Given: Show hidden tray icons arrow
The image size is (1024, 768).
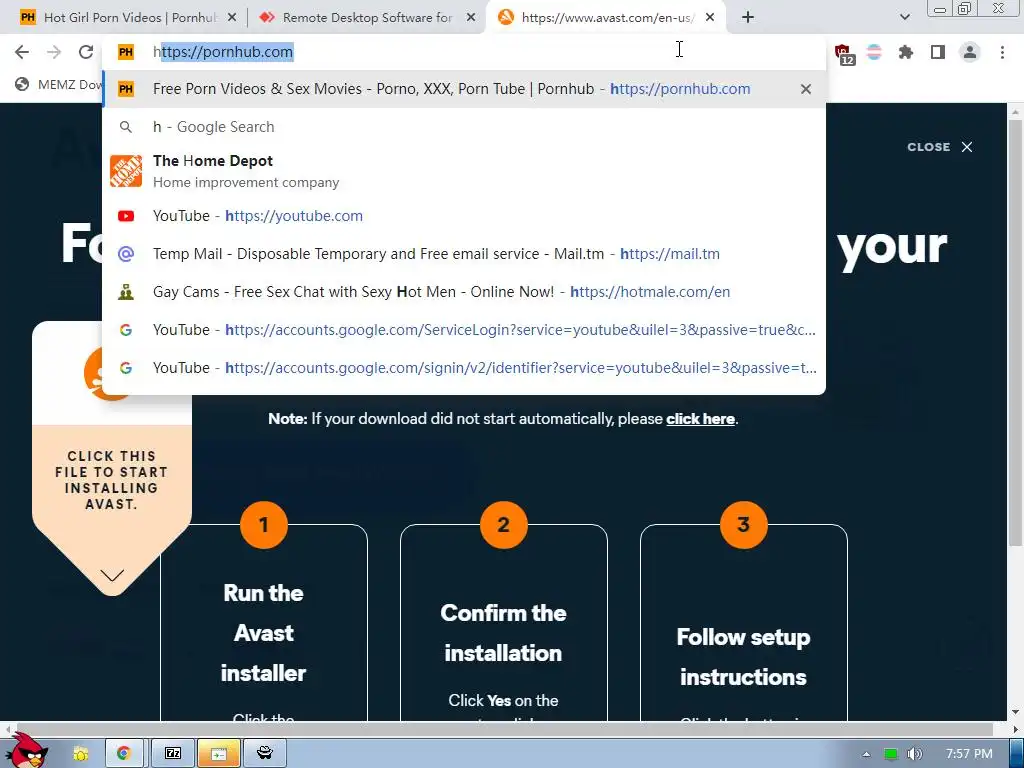Looking at the screenshot, I should coord(866,754).
